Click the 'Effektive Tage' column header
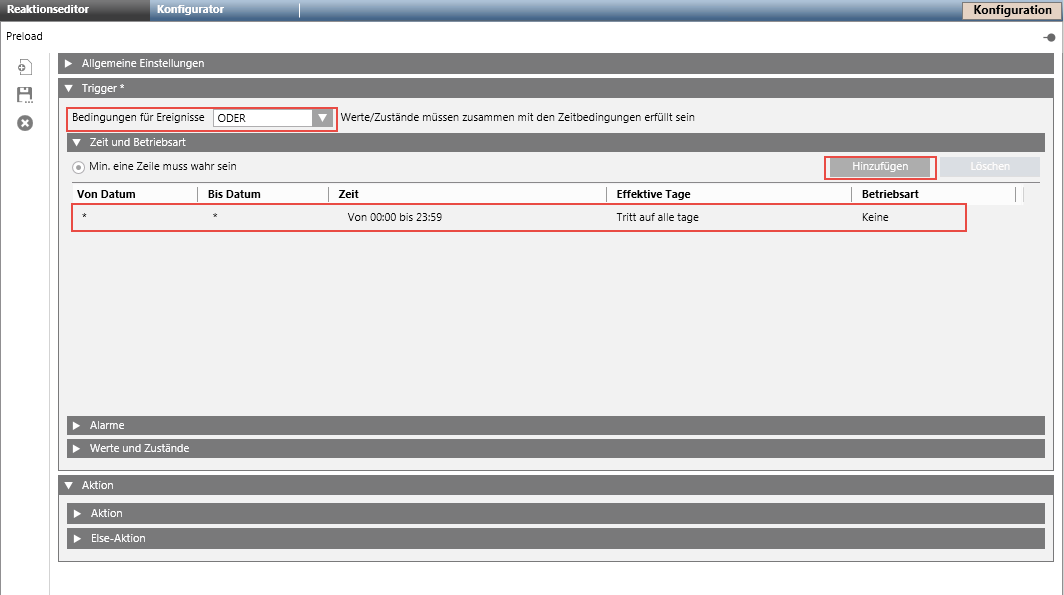Viewport: 1064px width, 595px height. [x=653, y=194]
